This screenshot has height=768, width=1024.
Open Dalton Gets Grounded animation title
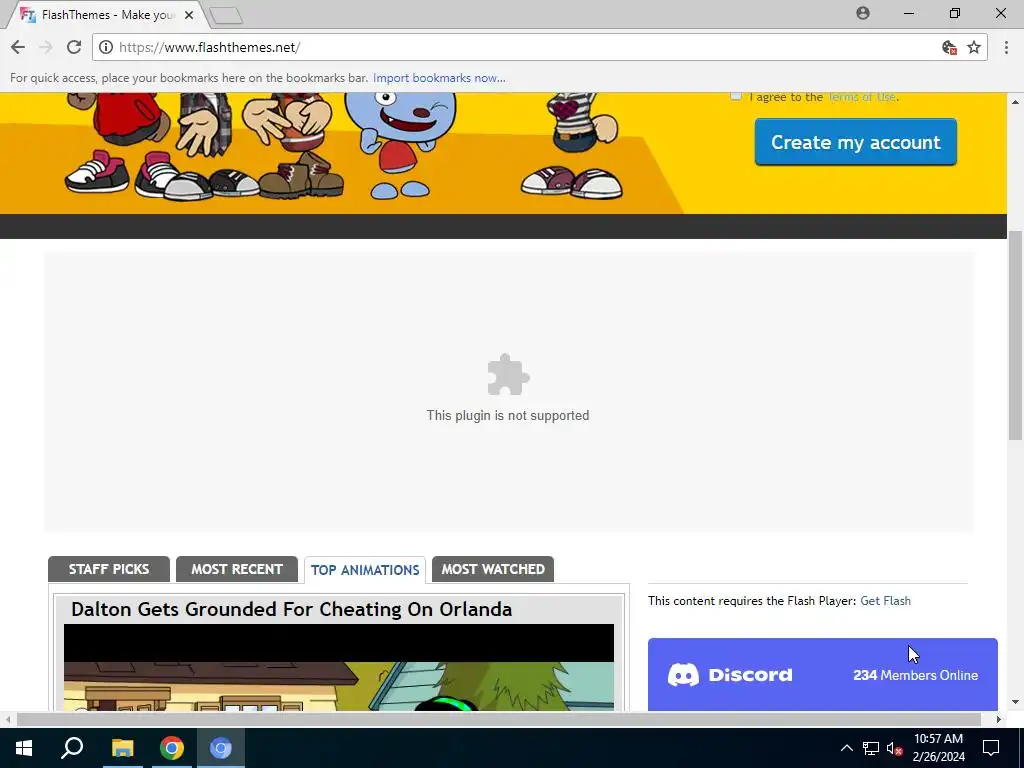[x=291, y=609]
